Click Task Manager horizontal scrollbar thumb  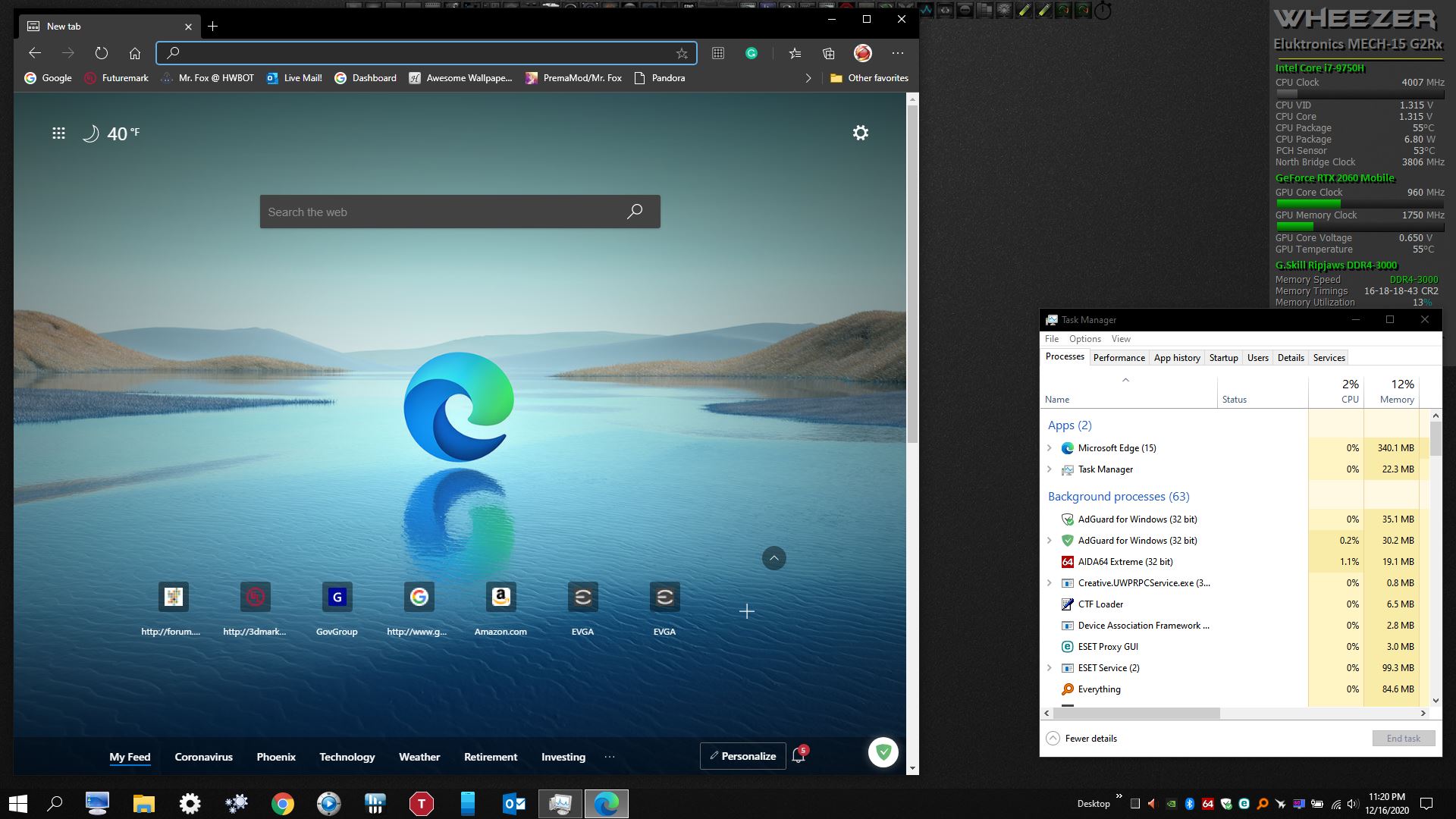coord(1136,714)
